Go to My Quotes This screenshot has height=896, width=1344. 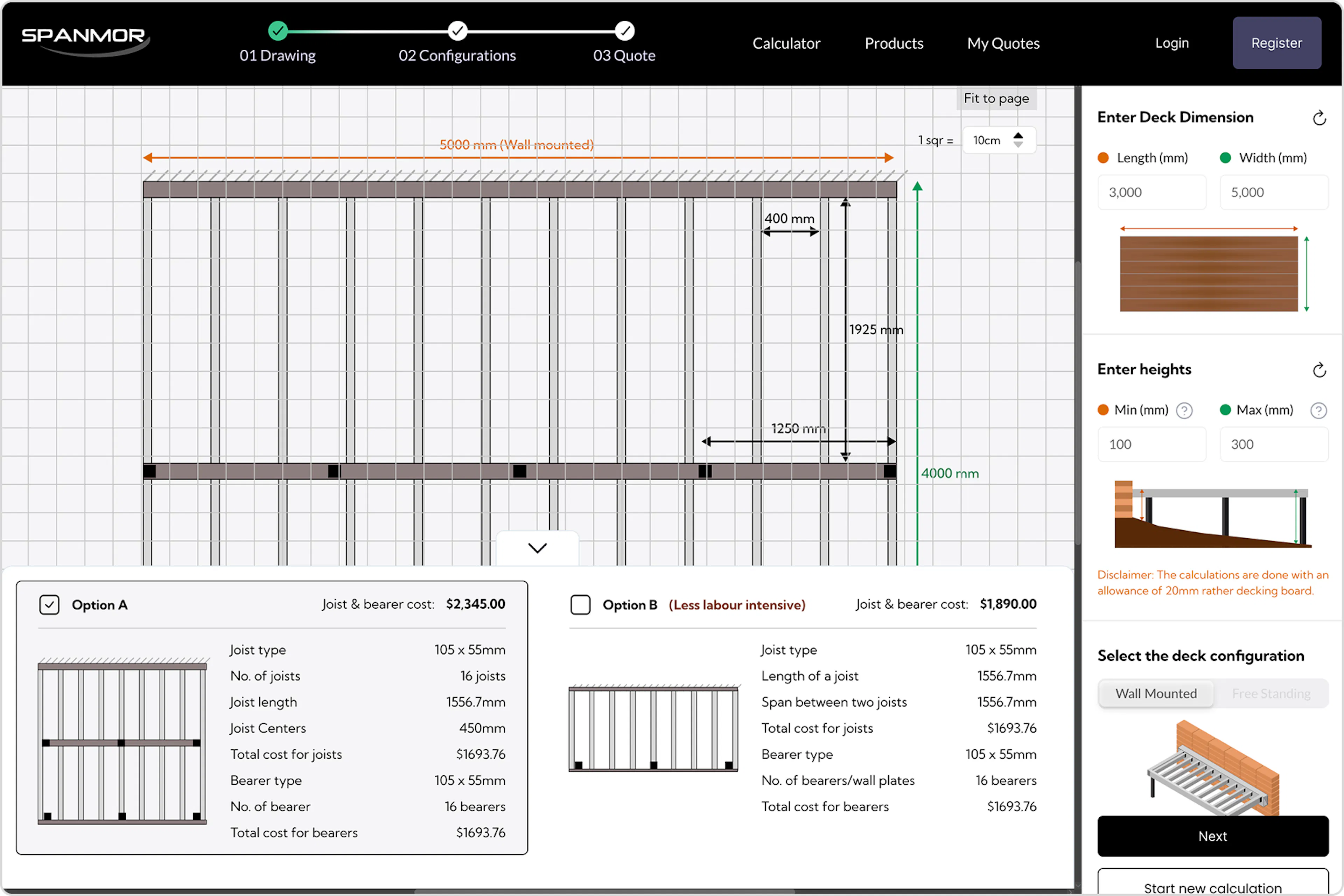[1003, 43]
